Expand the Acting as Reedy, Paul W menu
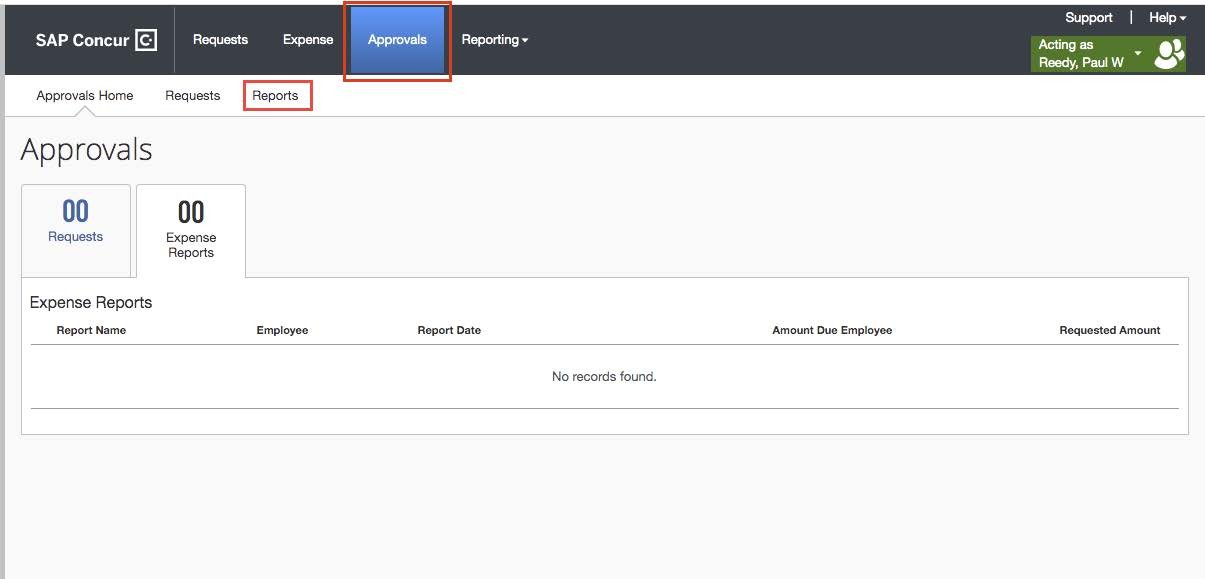The height and width of the screenshot is (579, 1205). point(1090,54)
